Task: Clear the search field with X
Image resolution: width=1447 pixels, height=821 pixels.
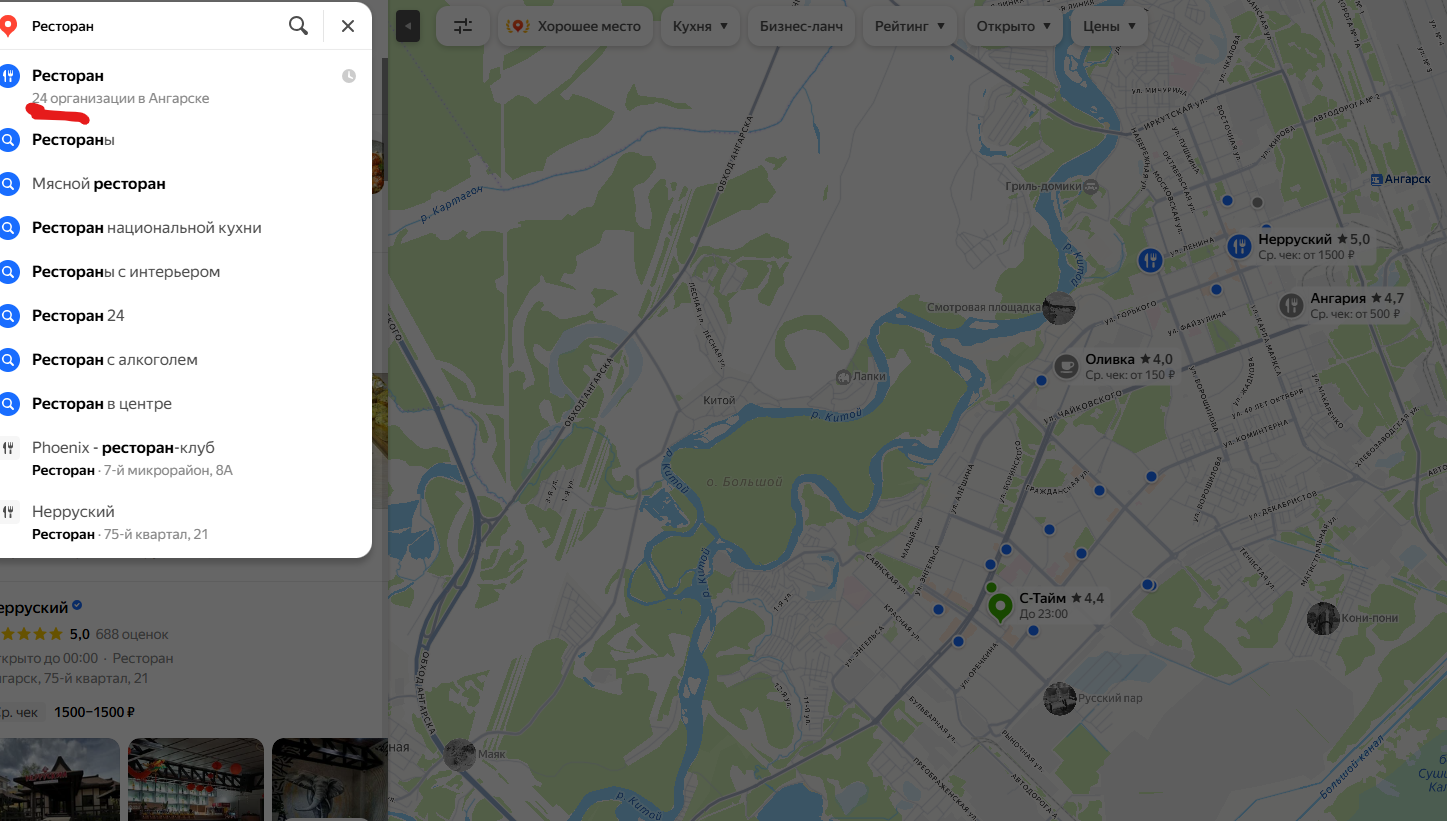Action: tap(348, 26)
